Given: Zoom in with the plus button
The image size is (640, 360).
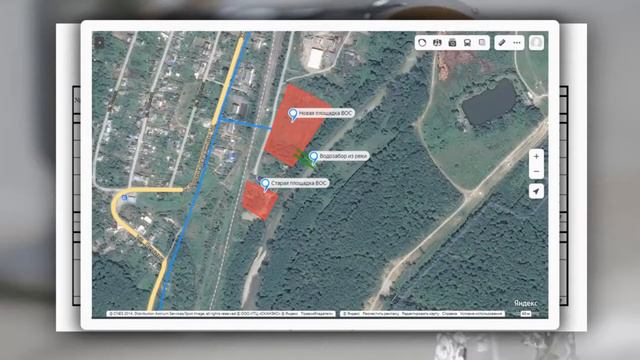Looking at the screenshot, I should tap(536, 156).
